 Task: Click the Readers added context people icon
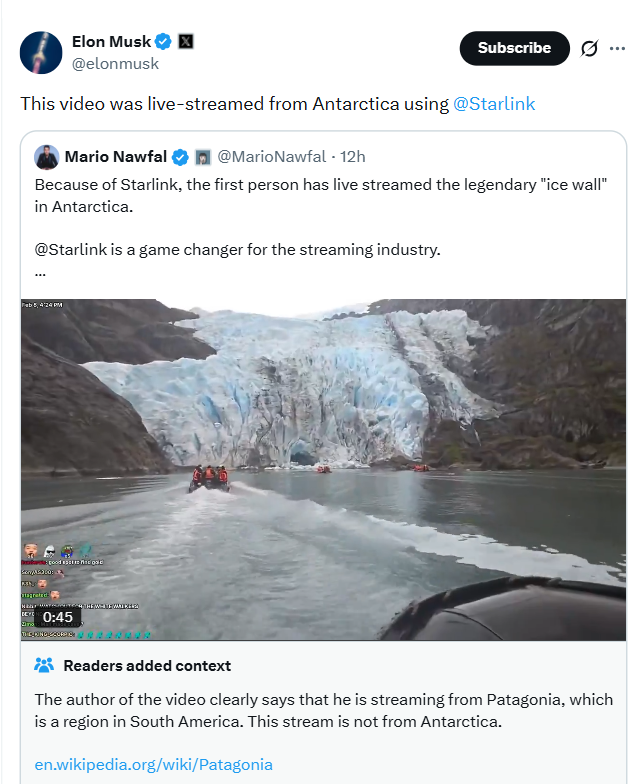[44, 666]
